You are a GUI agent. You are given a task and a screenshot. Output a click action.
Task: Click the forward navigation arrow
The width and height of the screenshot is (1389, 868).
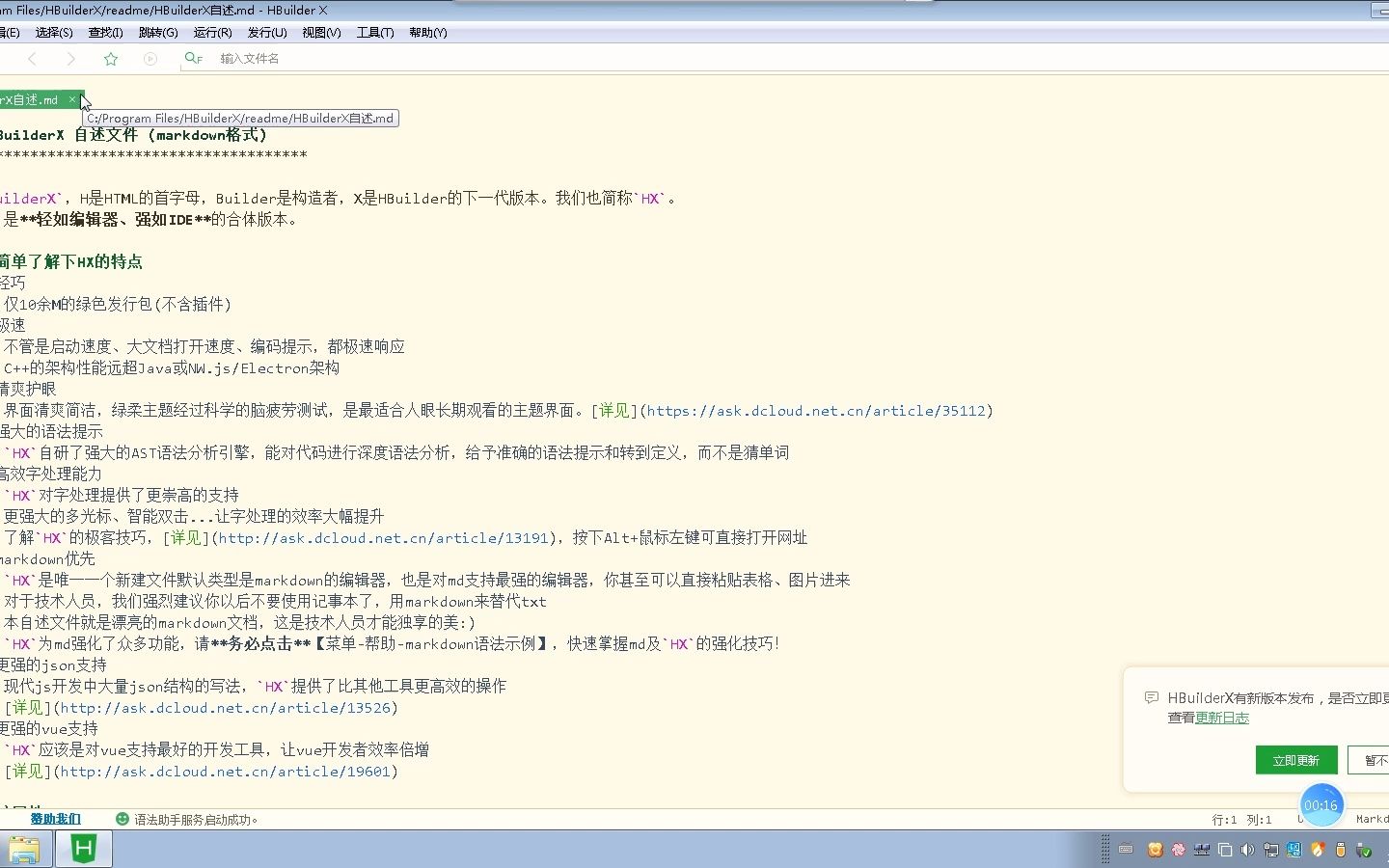coord(71,58)
